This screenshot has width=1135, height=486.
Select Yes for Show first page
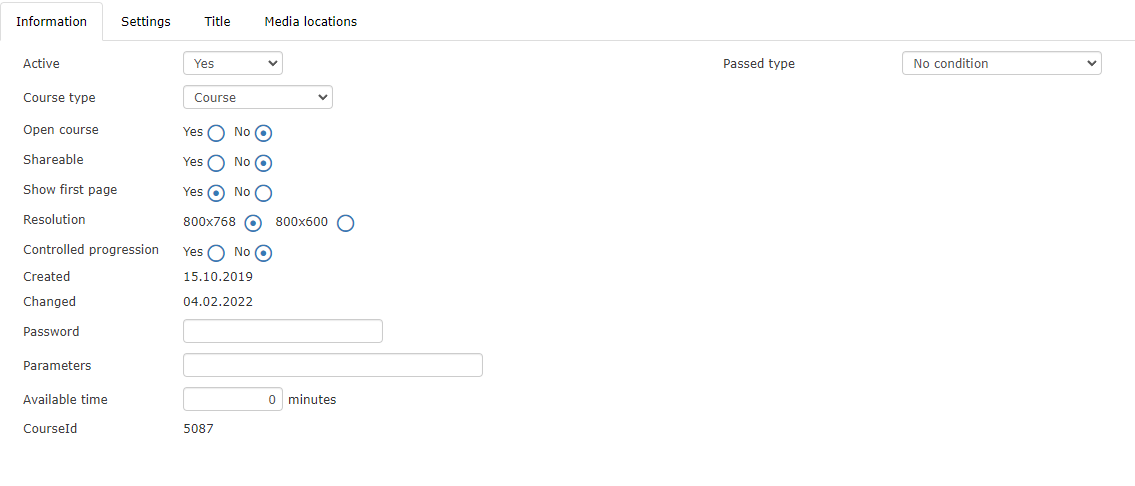pos(216,193)
